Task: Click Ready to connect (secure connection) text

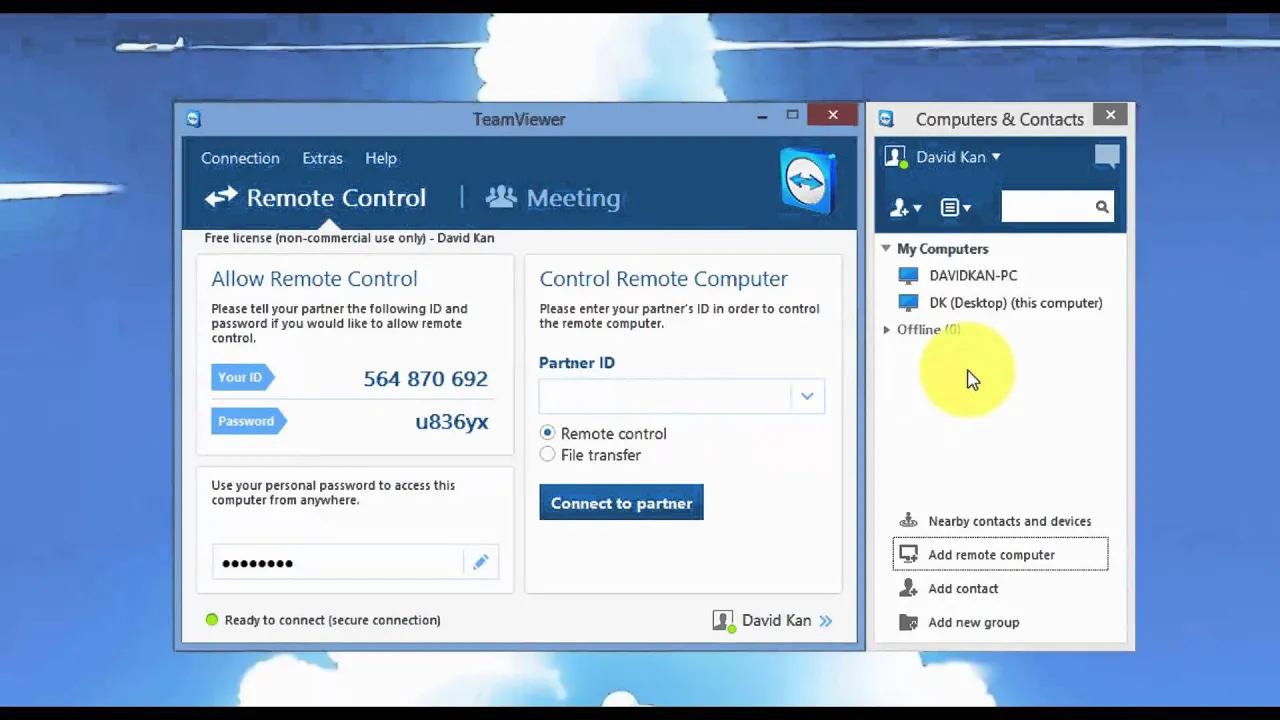Action: click(332, 620)
